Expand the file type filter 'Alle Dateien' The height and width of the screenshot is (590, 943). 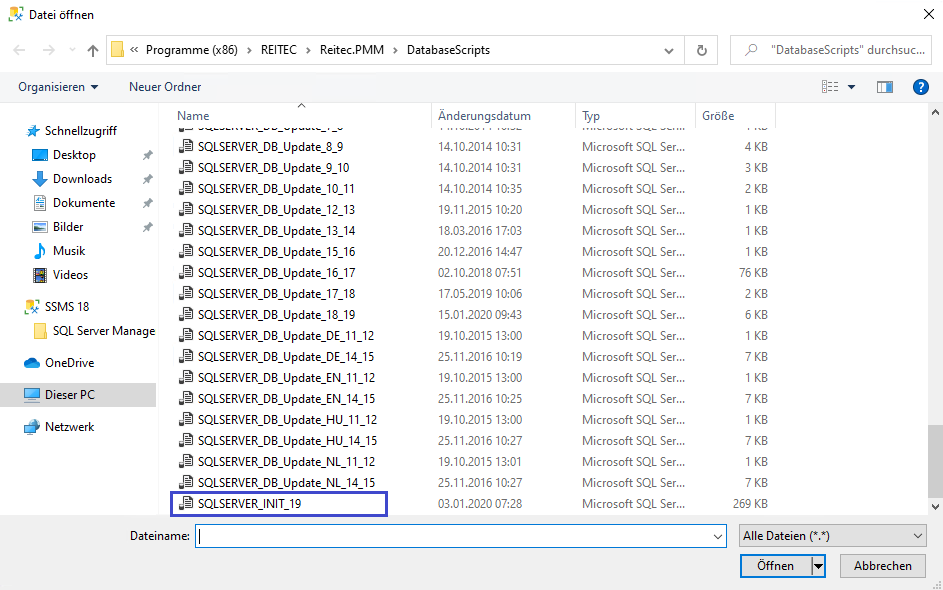tap(832, 537)
